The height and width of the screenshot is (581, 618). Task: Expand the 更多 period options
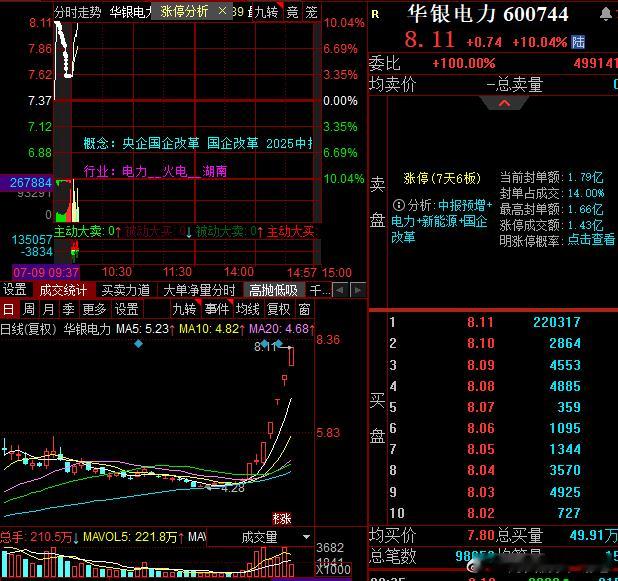coord(94,309)
